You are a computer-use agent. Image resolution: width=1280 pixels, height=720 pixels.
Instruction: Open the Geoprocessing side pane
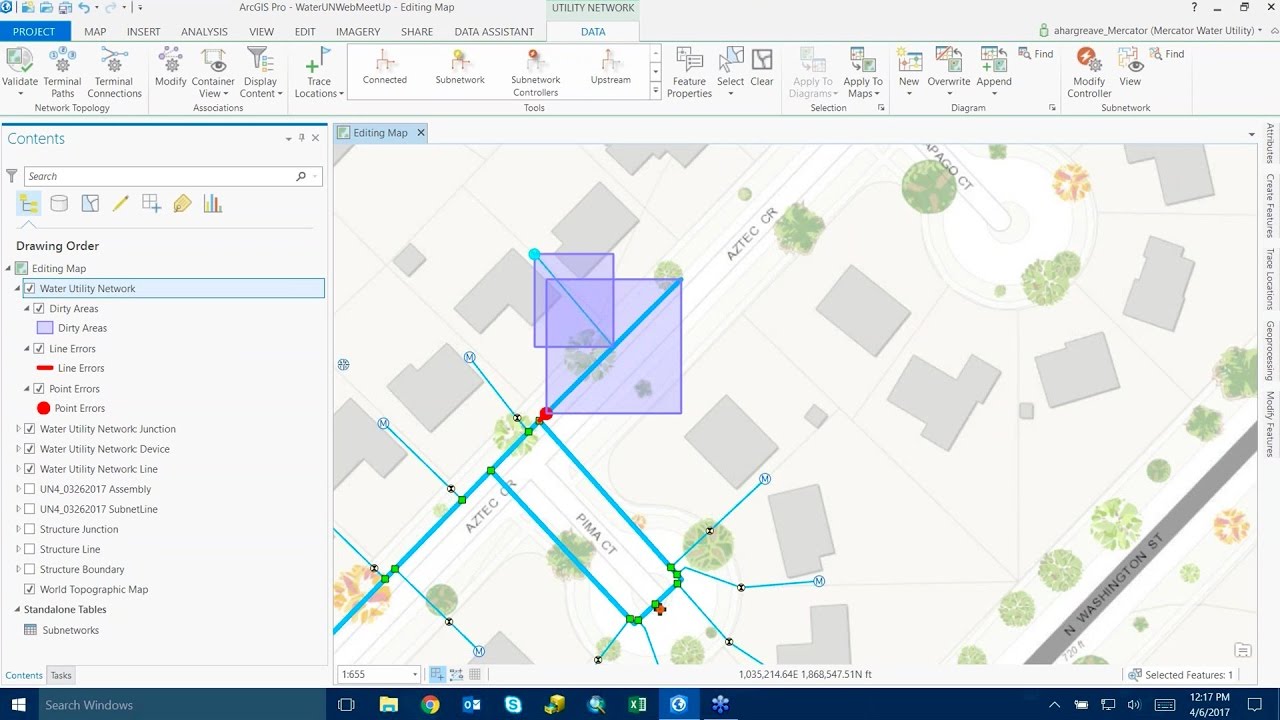click(1270, 350)
